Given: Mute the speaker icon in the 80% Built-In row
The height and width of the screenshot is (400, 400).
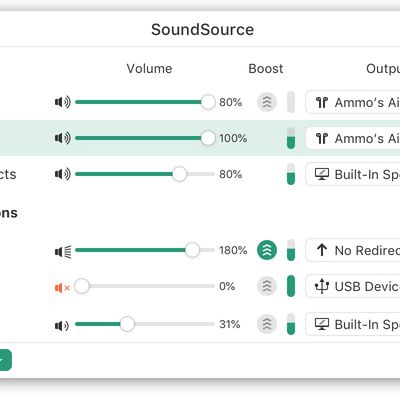Looking at the screenshot, I should (63, 174).
